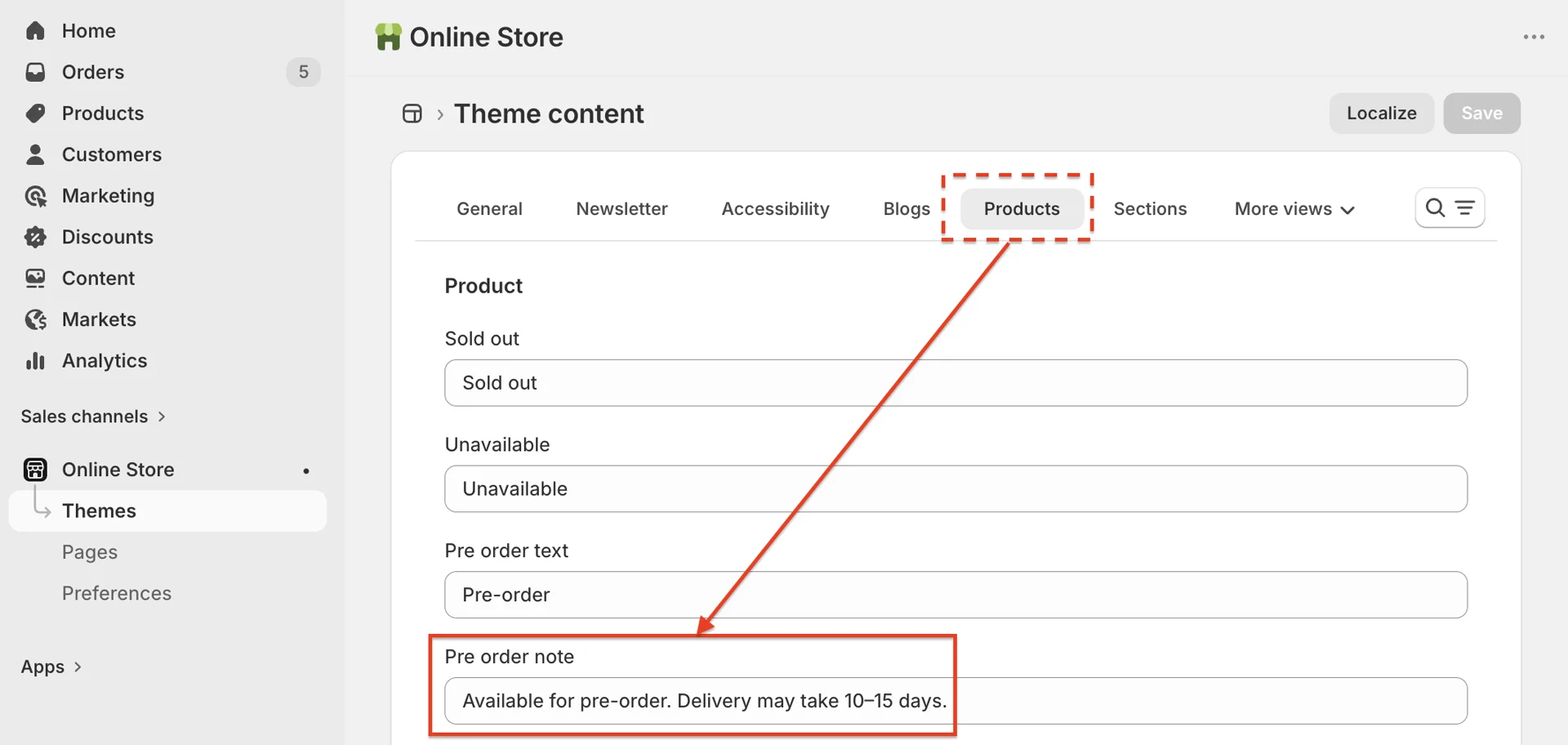Image resolution: width=1568 pixels, height=745 pixels.
Task: Click the Marketing target icon
Action: coord(35,196)
